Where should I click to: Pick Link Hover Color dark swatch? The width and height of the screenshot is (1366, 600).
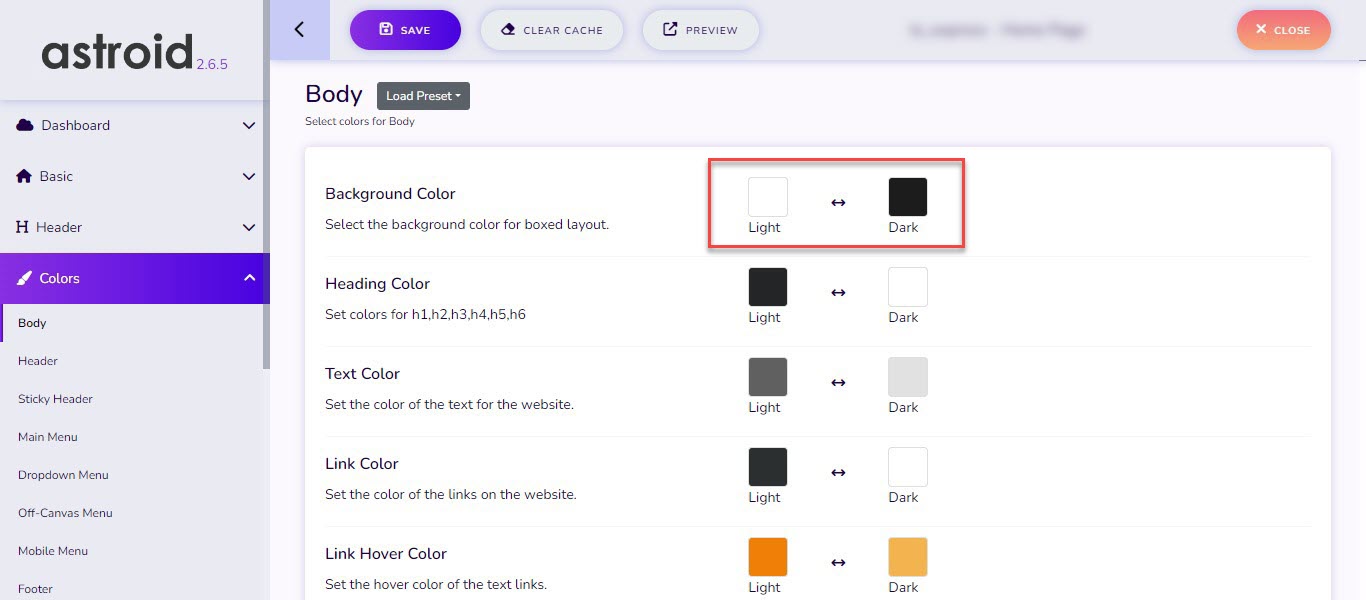point(908,557)
